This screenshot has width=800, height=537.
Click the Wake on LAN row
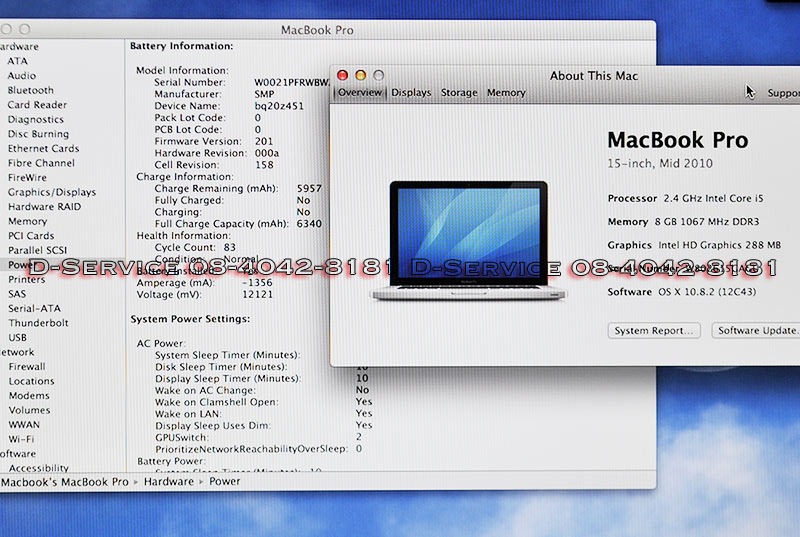pos(264,414)
